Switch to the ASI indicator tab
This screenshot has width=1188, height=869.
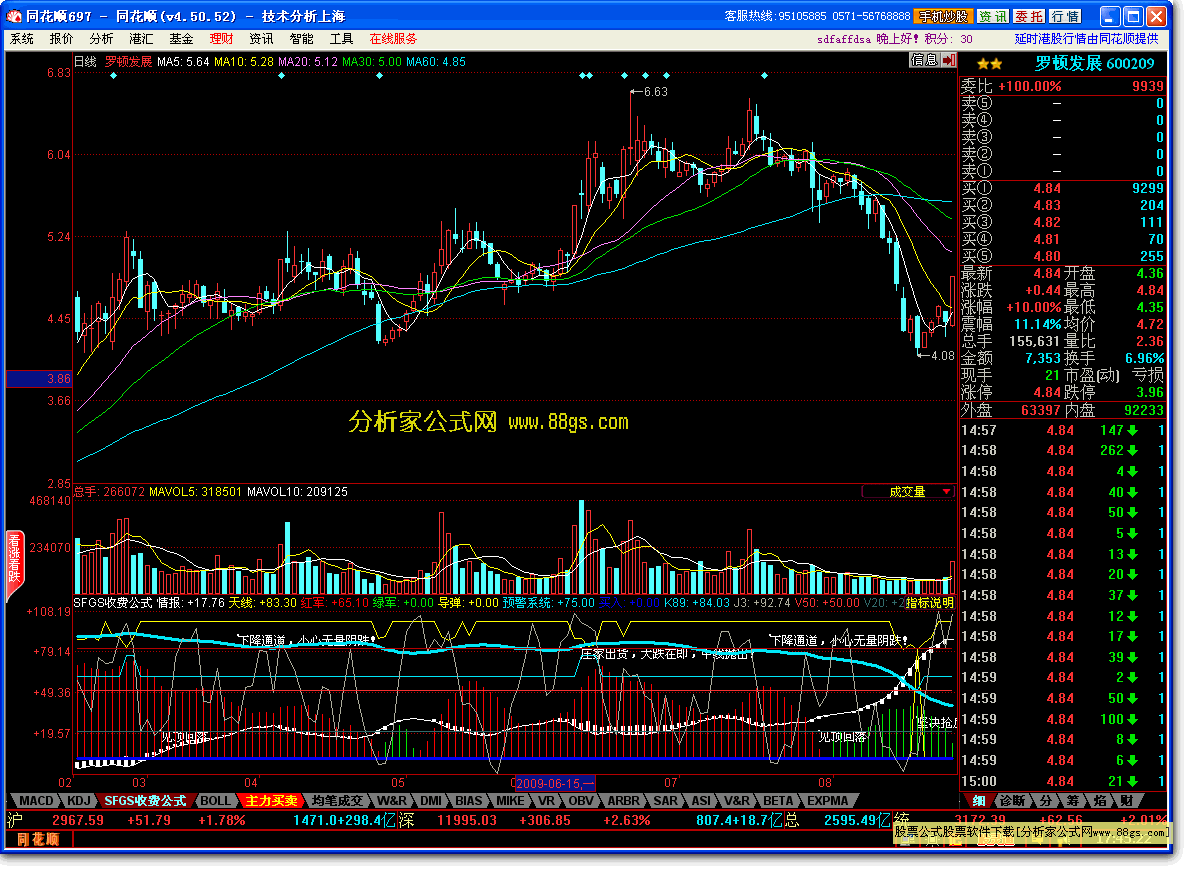702,802
